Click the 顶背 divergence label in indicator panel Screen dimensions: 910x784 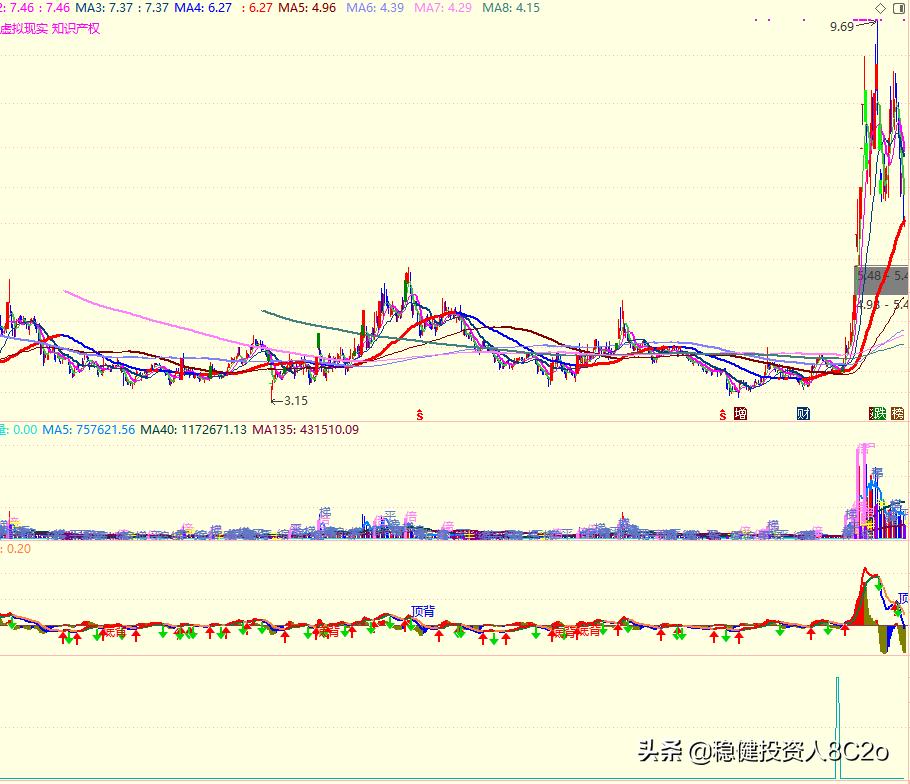coord(423,610)
